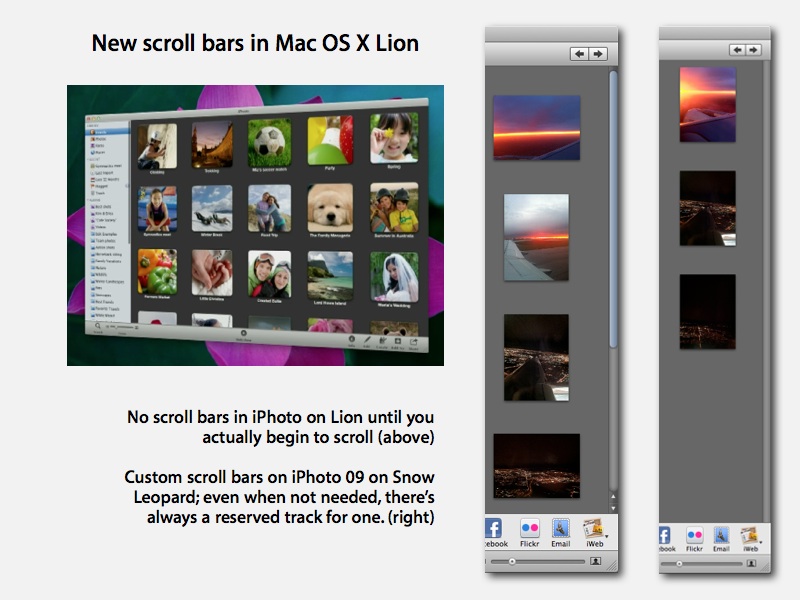
Task: Open the snow sledding Winter Break event
Action: [x=212, y=208]
